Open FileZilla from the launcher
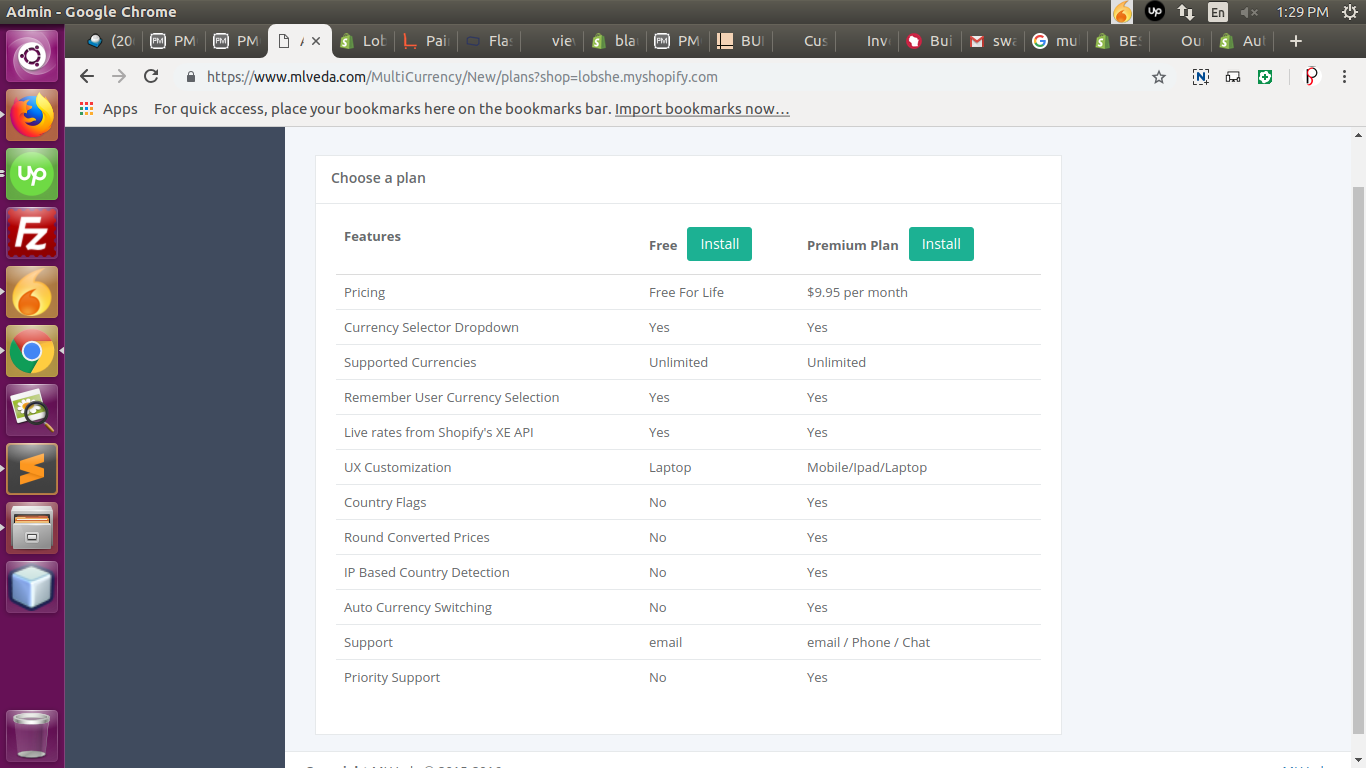 coord(32,233)
